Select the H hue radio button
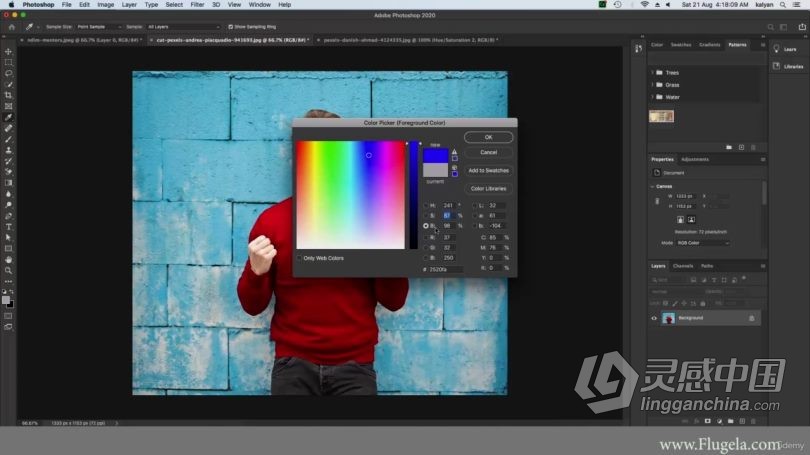Viewport: 810px width, 455px height. [x=426, y=206]
